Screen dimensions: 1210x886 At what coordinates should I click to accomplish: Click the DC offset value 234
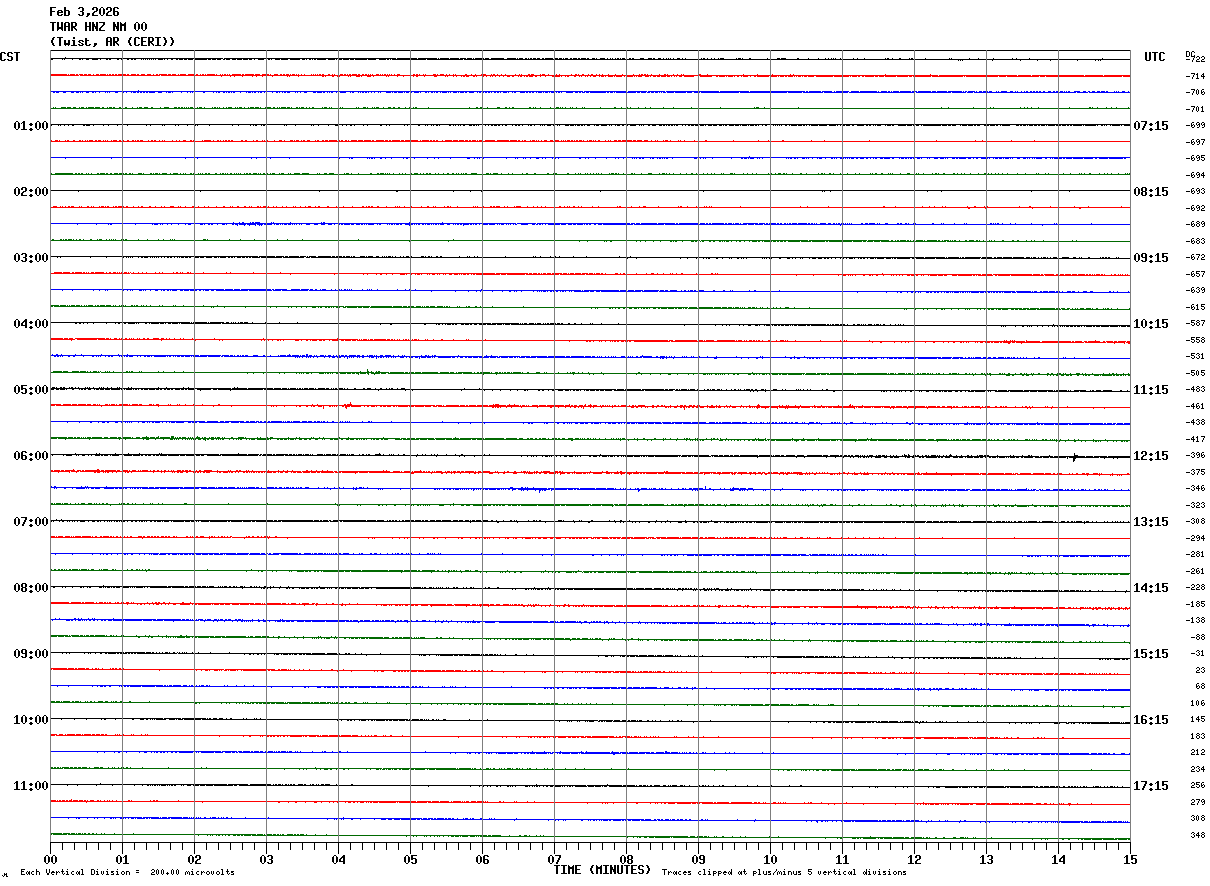pos(1198,770)
